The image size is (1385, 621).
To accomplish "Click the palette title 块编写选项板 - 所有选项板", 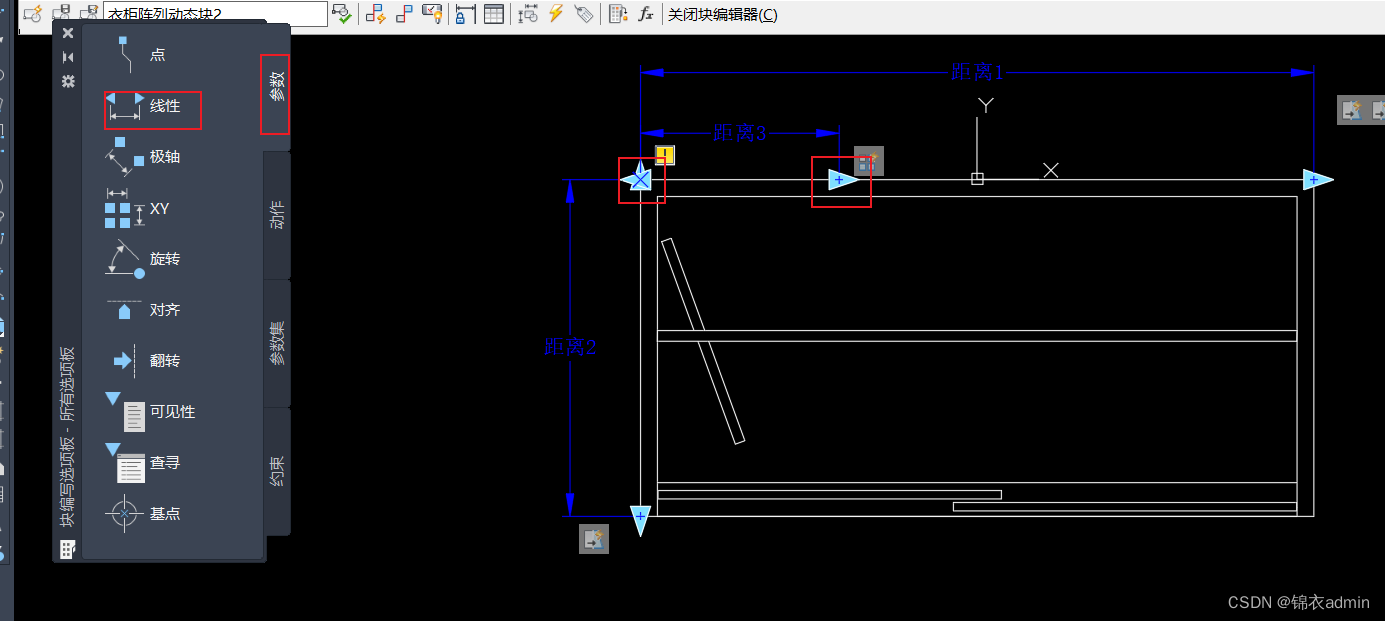I will (x=66, y=437).
